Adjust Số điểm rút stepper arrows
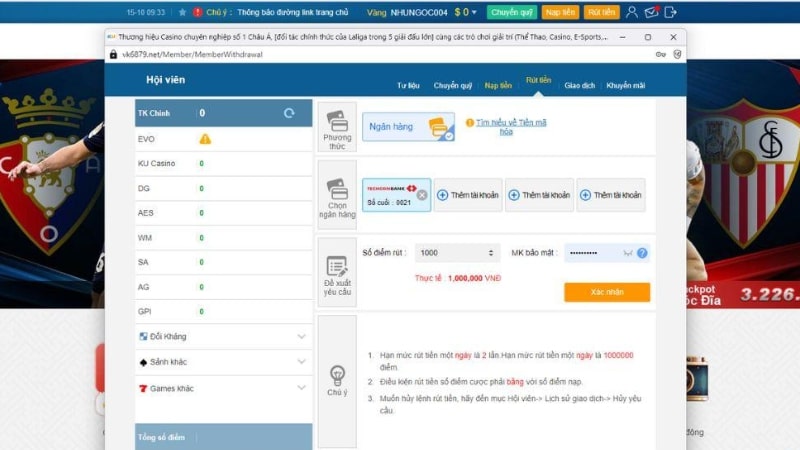The width and height of the screenshot is (800, 450). coord(490,253)
